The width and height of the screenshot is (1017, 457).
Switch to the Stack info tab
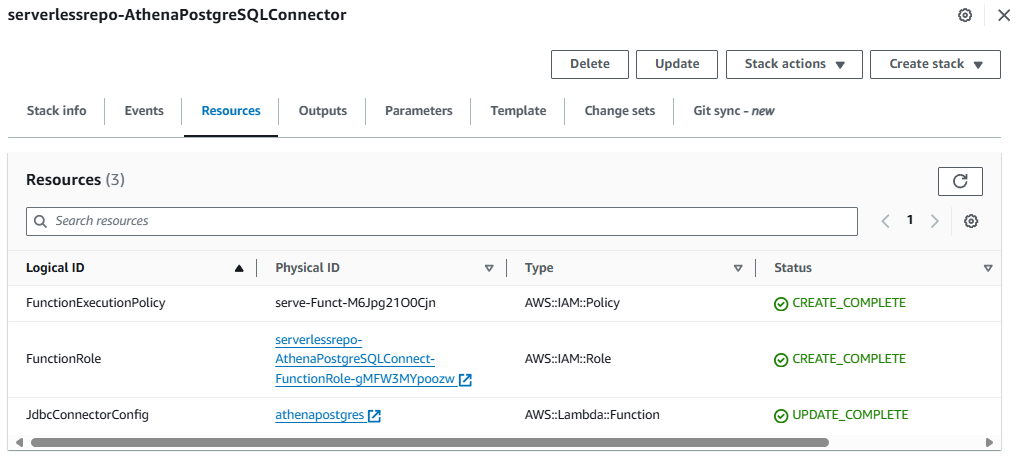click(x=56, y=111)
